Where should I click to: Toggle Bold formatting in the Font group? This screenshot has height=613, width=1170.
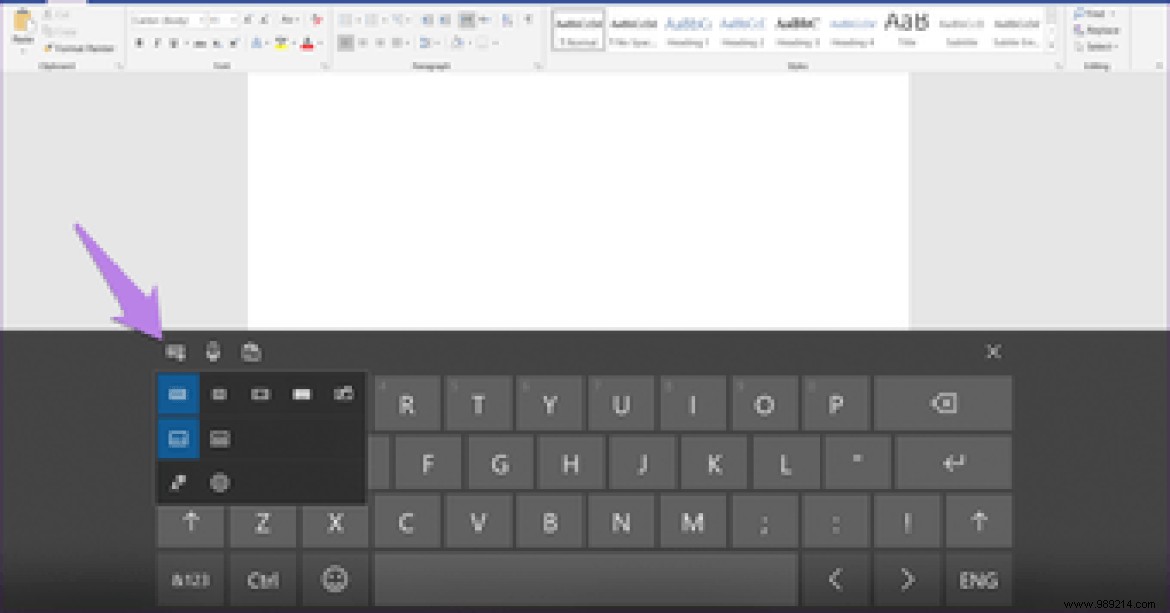[139, 44]
